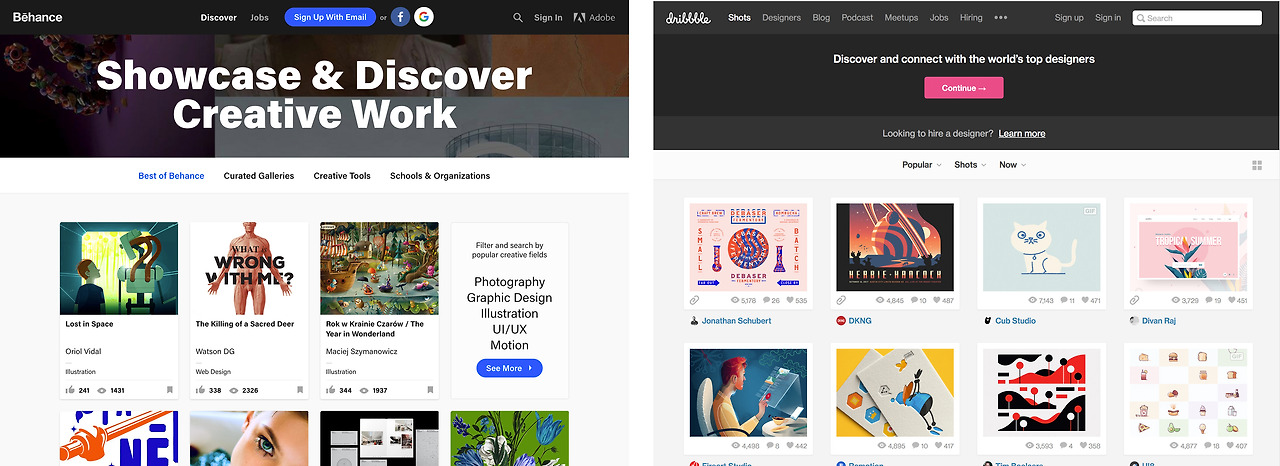Click the views eye icon on the Lost in Space card

102,390
